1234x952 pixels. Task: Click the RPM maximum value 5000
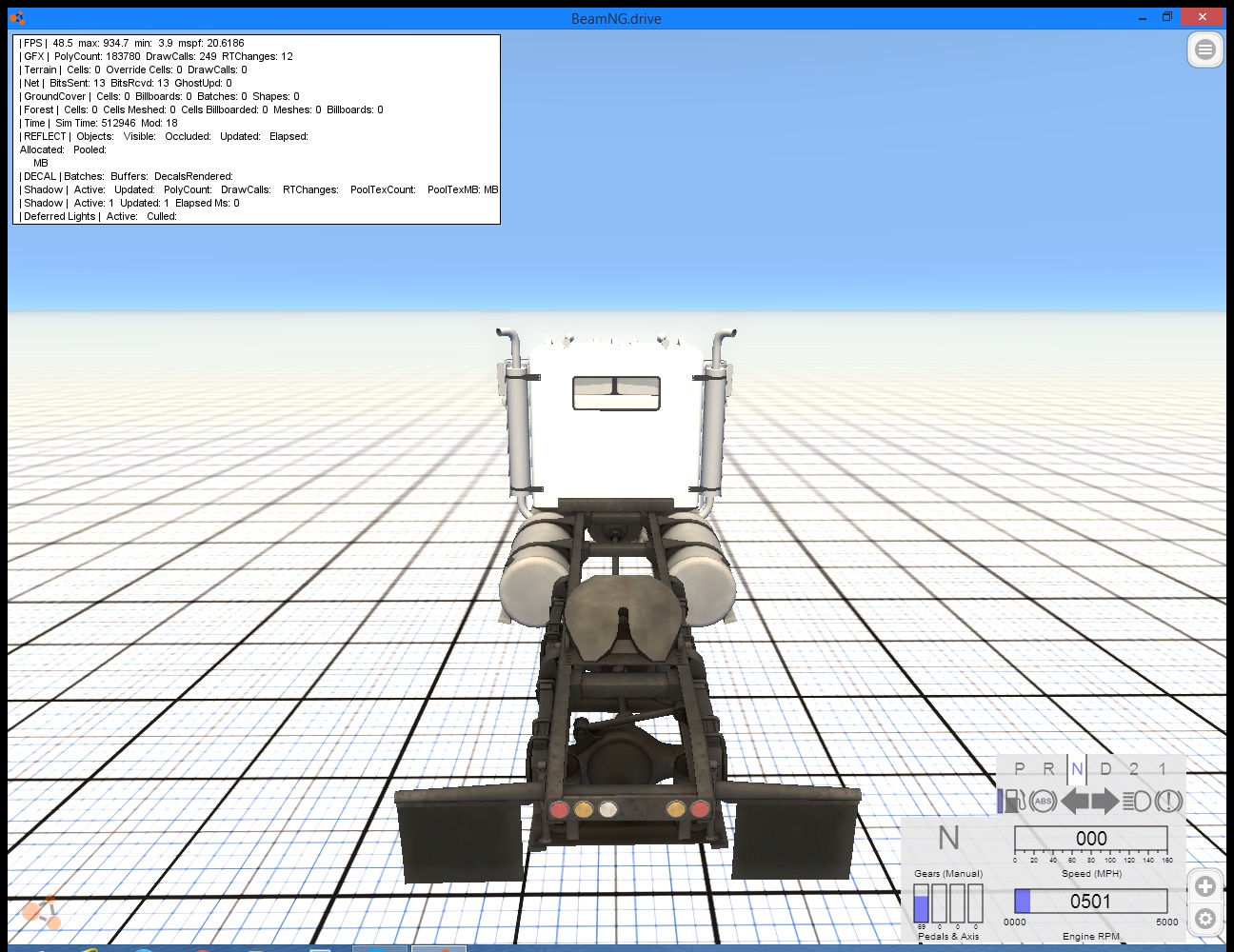(1166, 922)
